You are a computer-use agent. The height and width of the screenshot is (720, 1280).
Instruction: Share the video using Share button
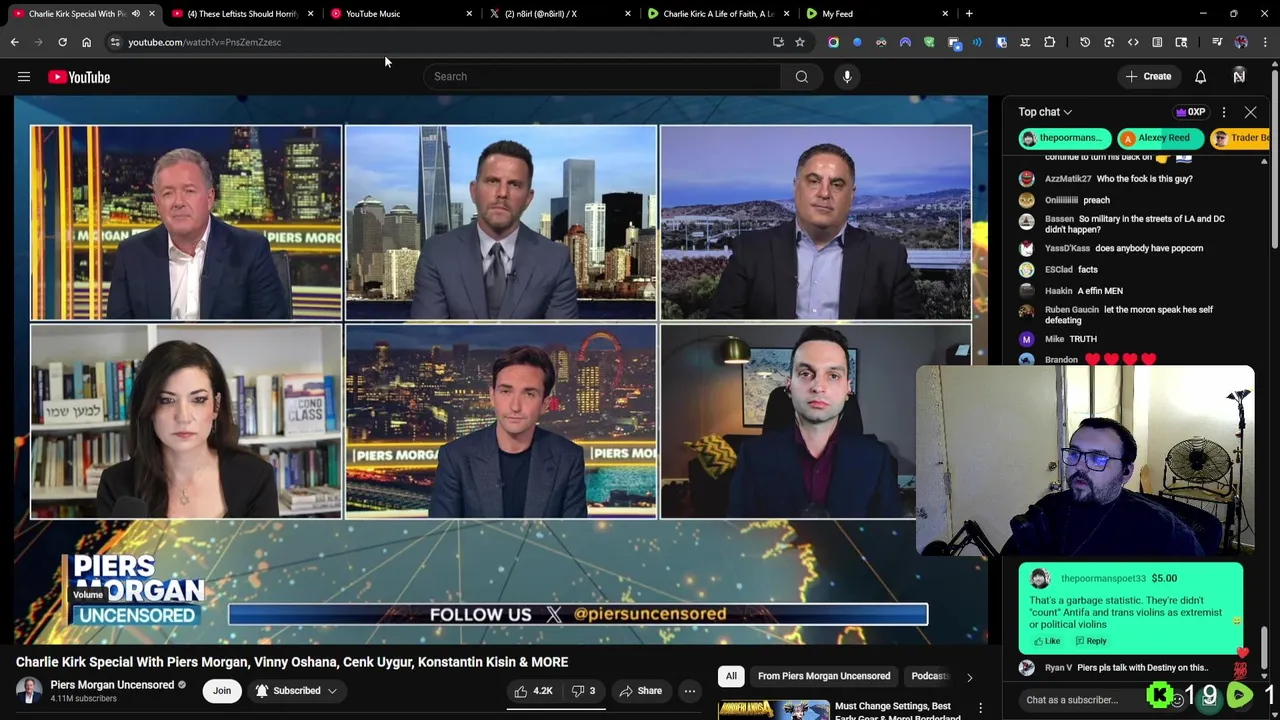(640, 691)
